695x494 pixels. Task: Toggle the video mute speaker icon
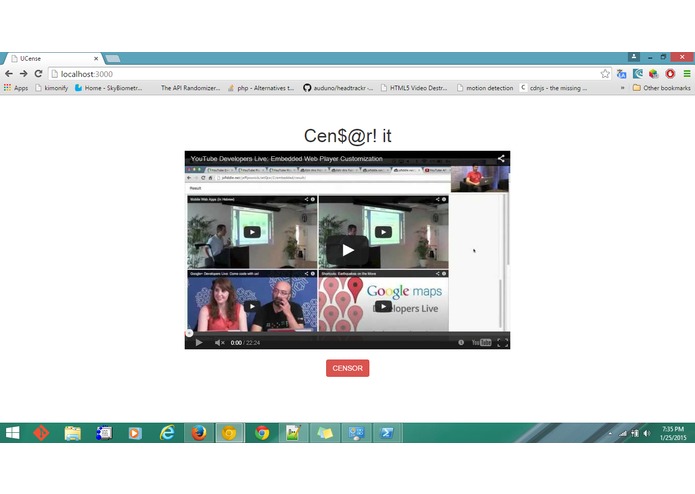(219, 342)
